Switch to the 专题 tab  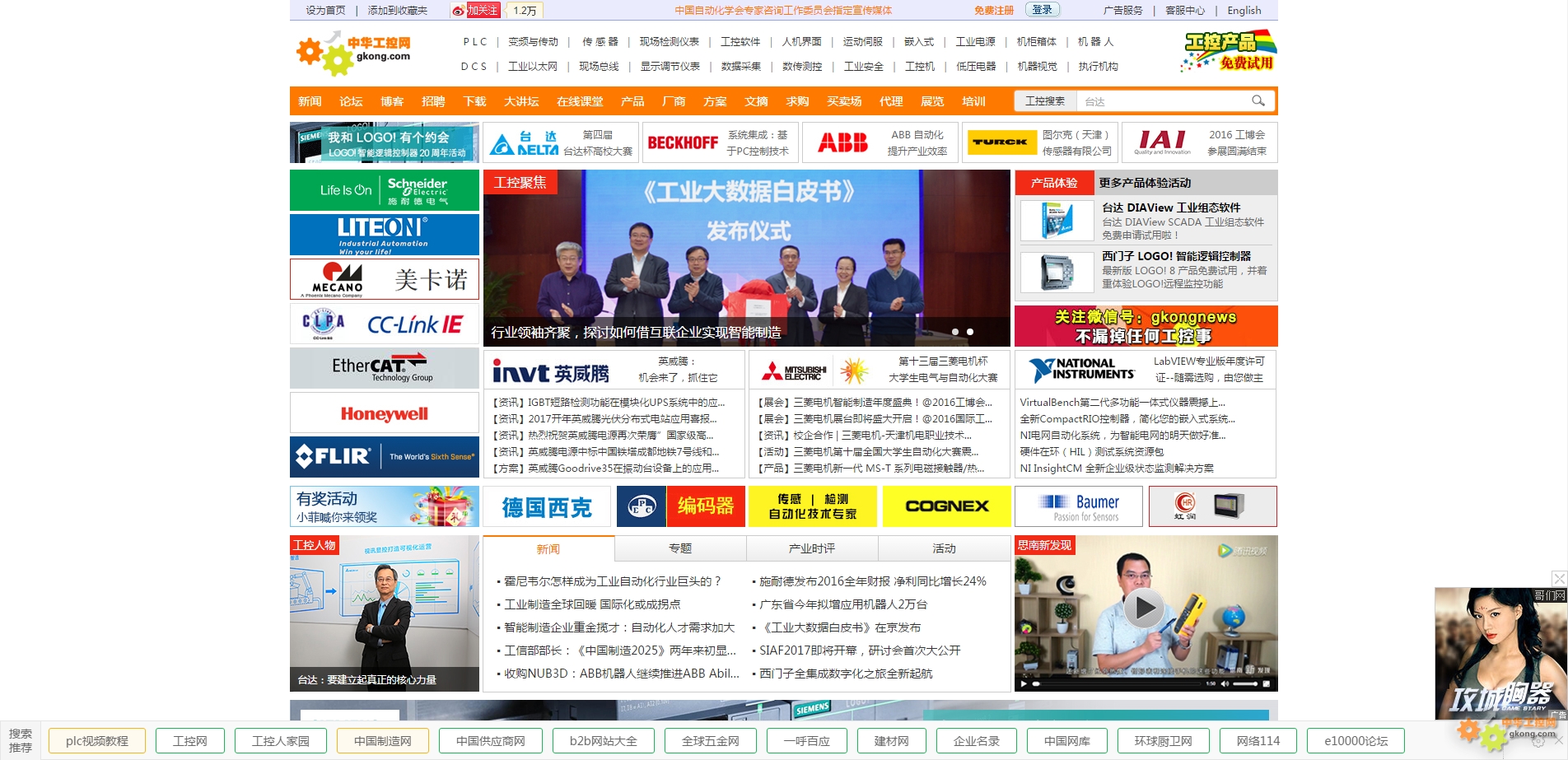click(680, 548)
